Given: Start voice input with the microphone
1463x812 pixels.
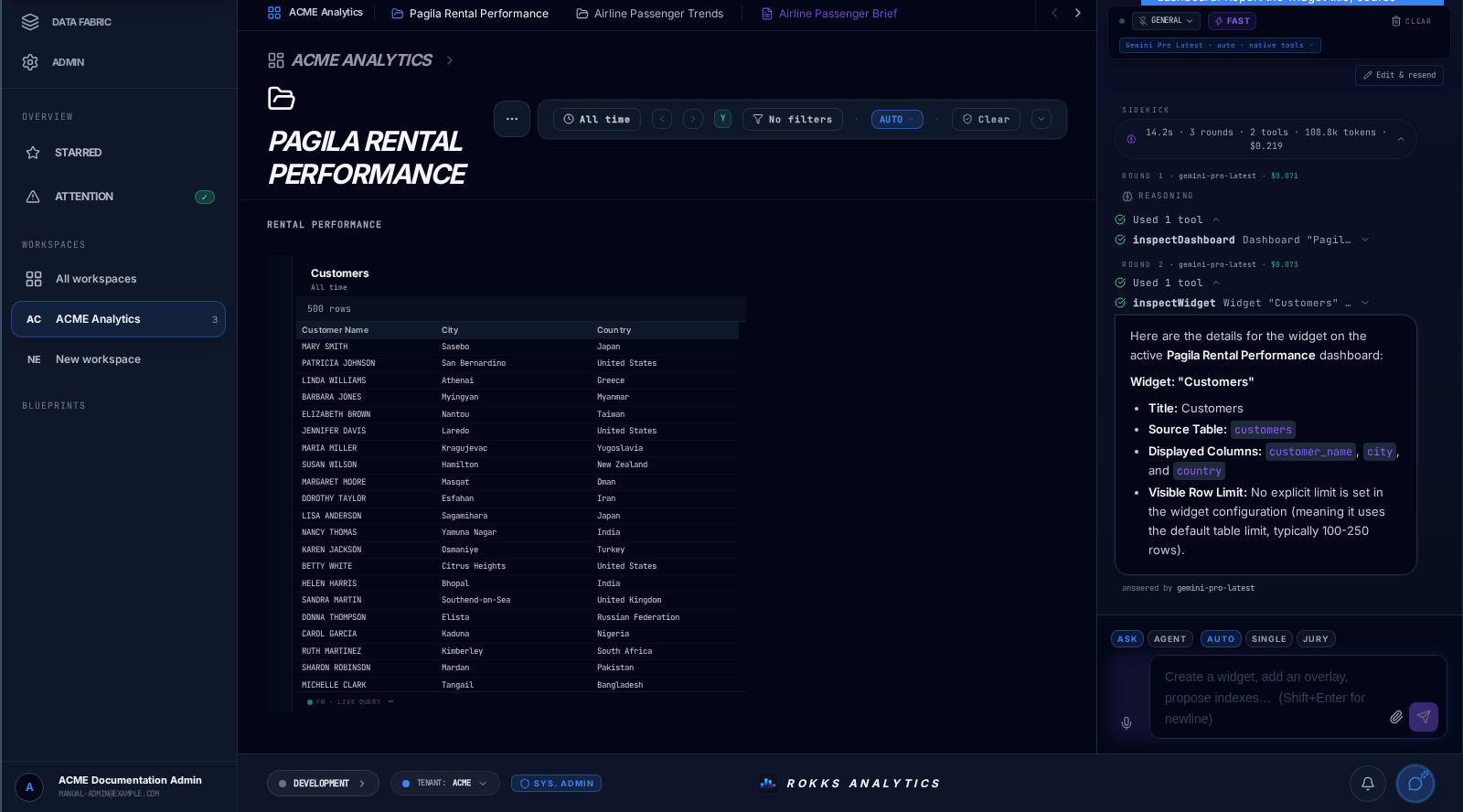Looking at the screenshot, I should click(x=1127, y=722).
